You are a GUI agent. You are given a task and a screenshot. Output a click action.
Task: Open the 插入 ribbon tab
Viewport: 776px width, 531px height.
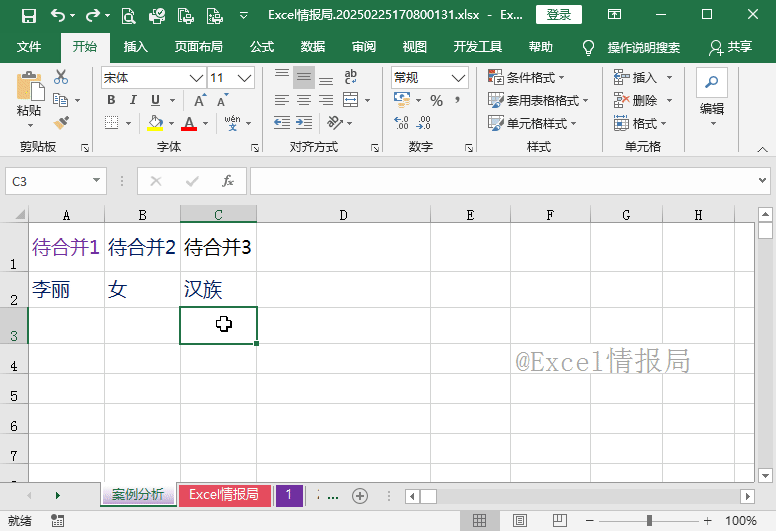(135, 47)
